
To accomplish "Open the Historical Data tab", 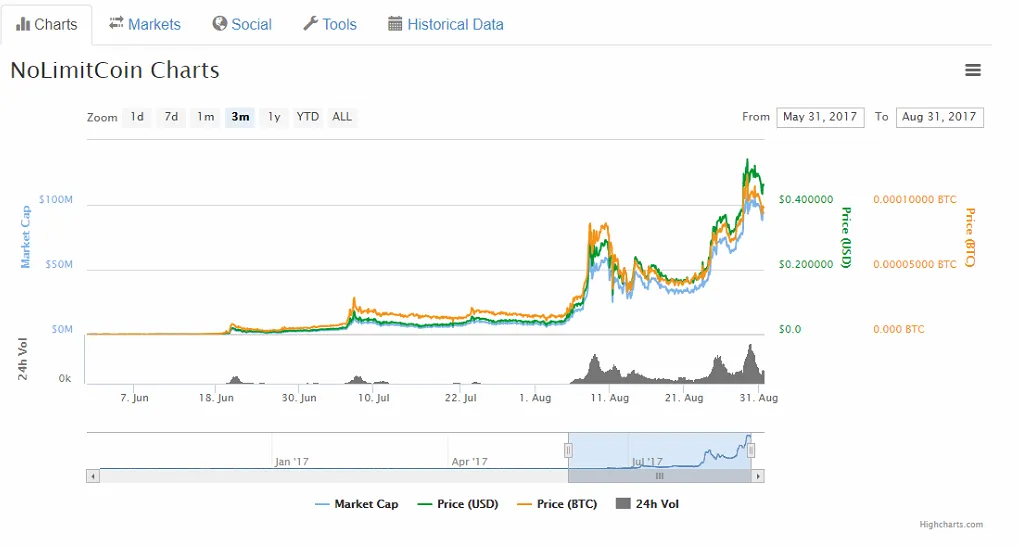I will tap(446, 25).
